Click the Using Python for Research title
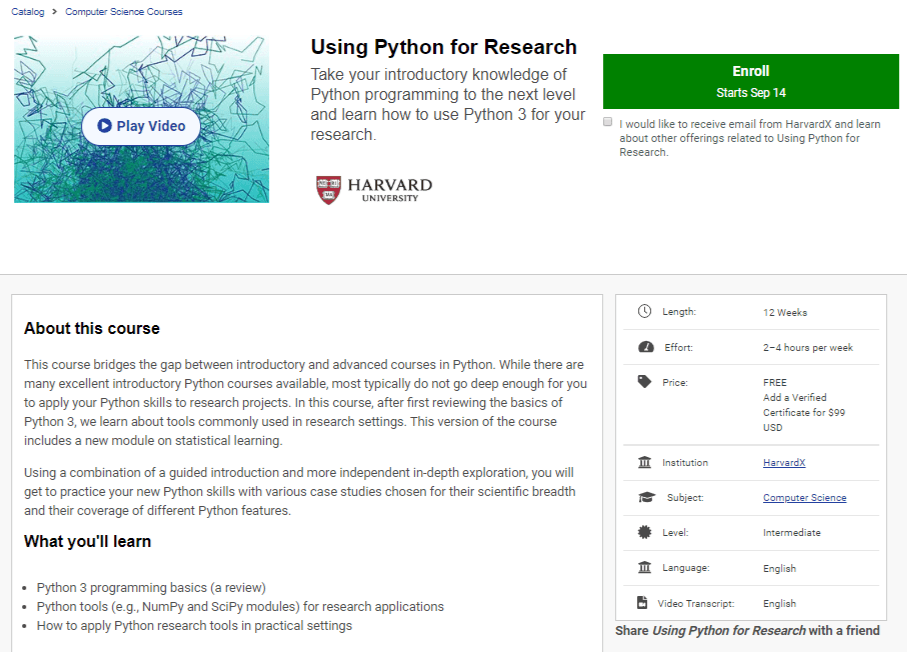 point(443,47)
